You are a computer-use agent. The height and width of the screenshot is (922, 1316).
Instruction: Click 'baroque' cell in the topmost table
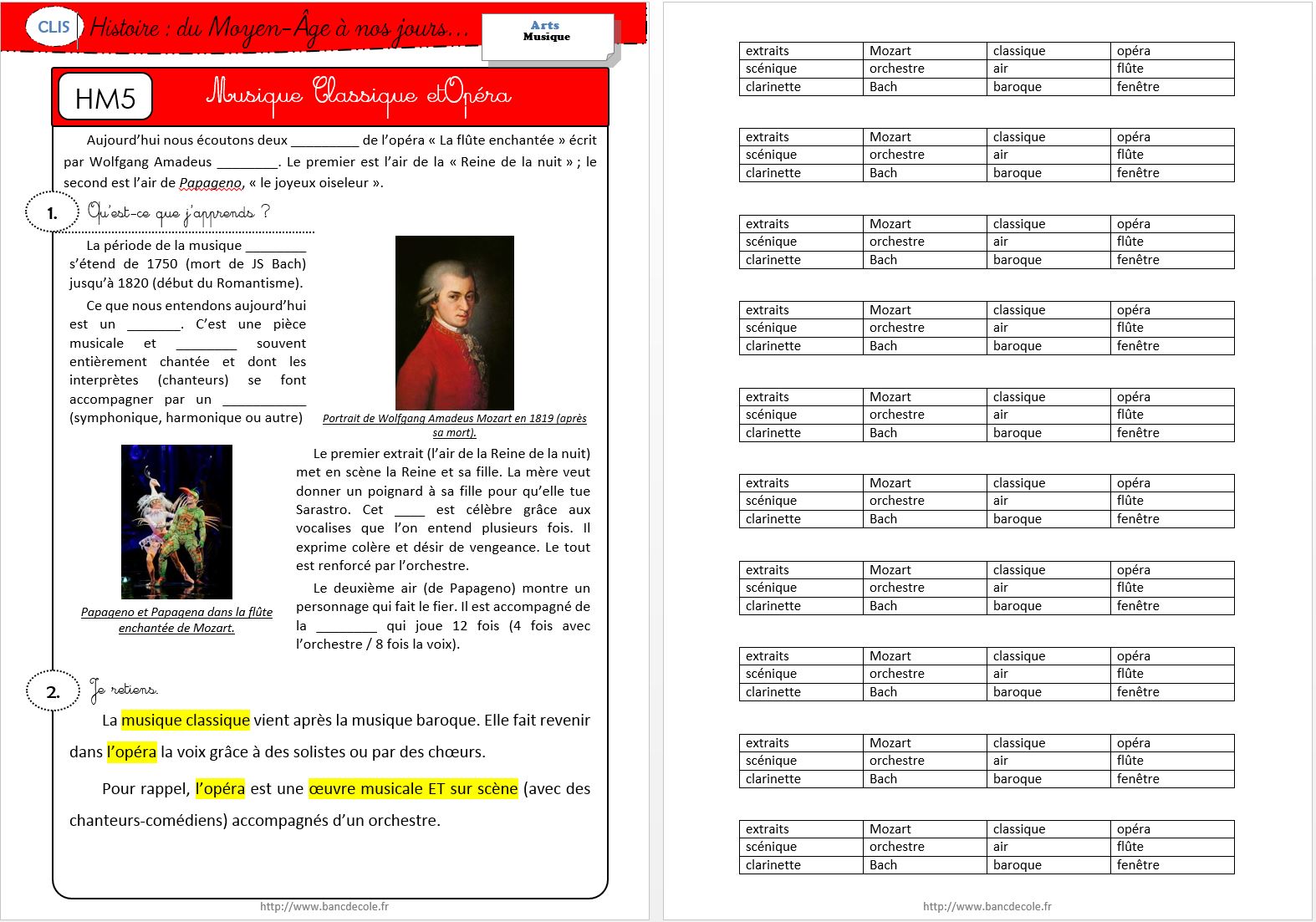(x=1048, y=87)
